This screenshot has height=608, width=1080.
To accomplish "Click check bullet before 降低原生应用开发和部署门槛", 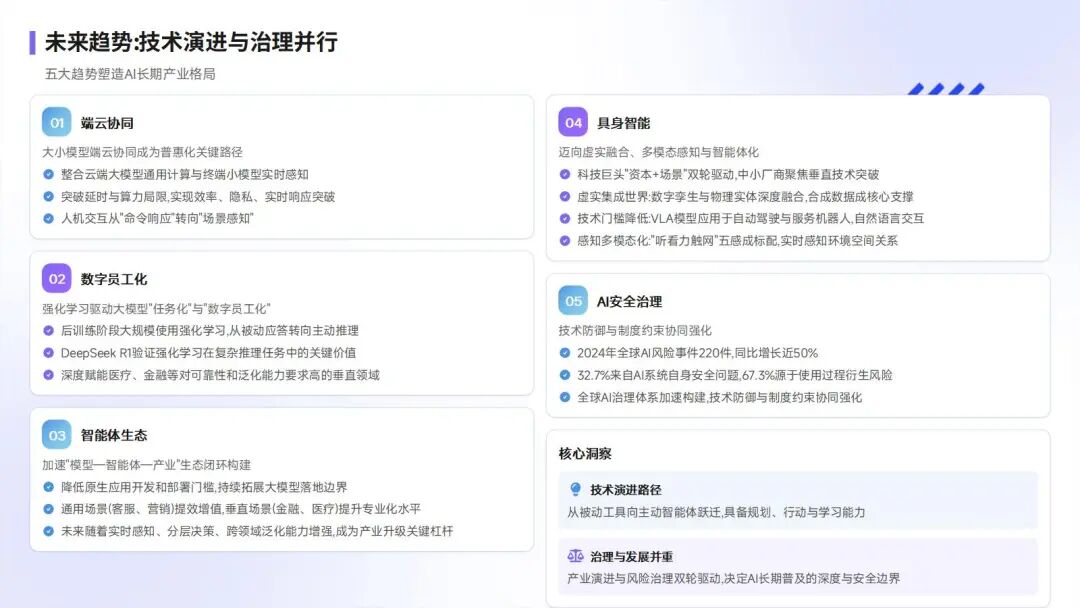I will coord(48,487).
